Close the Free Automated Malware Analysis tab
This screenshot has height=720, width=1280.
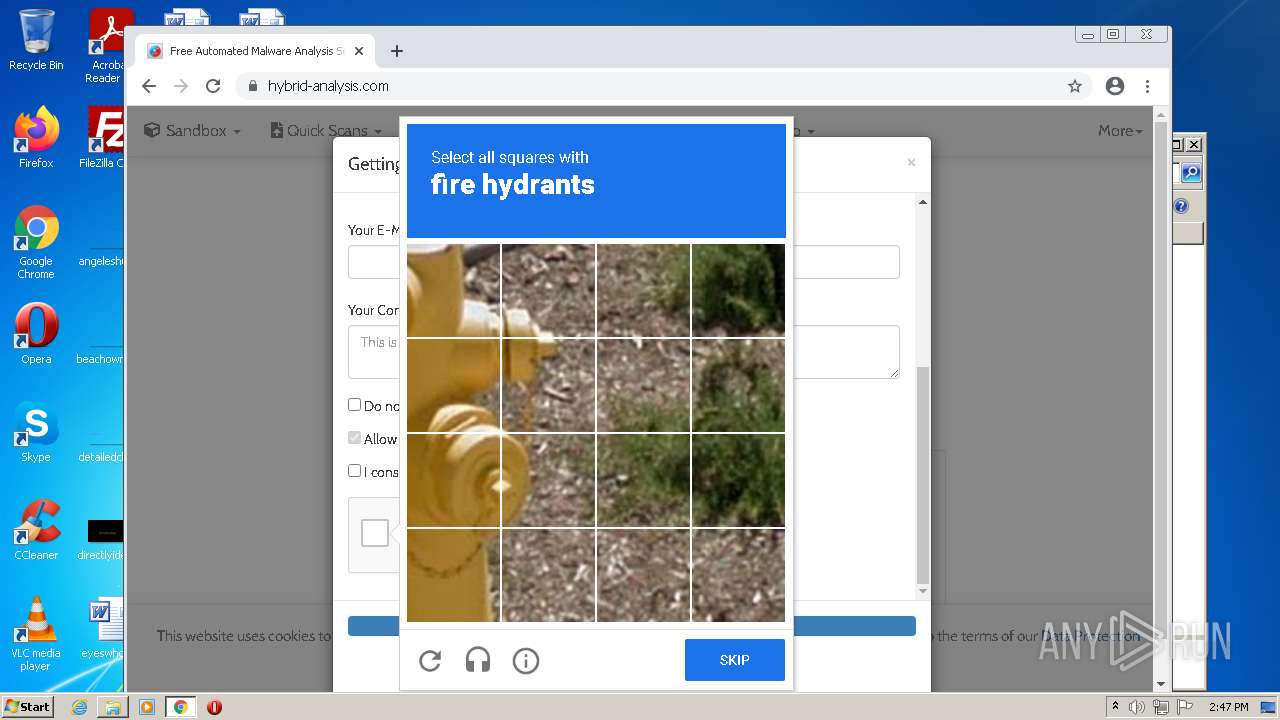[x=359, y=51]
